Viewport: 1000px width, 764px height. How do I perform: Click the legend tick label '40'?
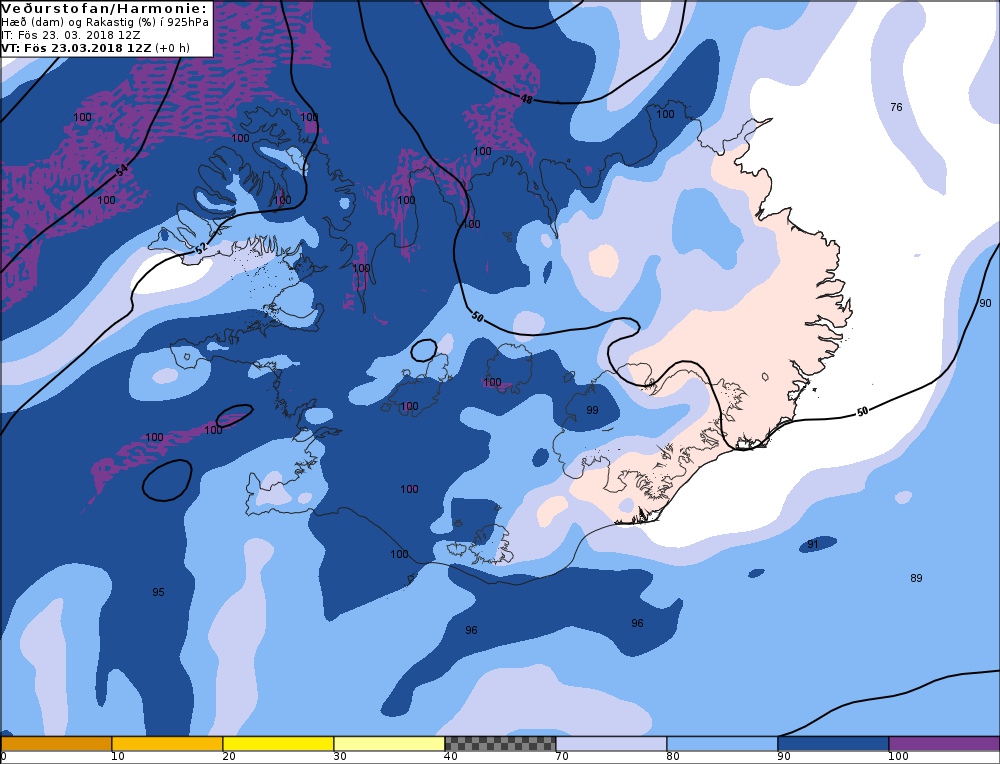pos(450,757)
